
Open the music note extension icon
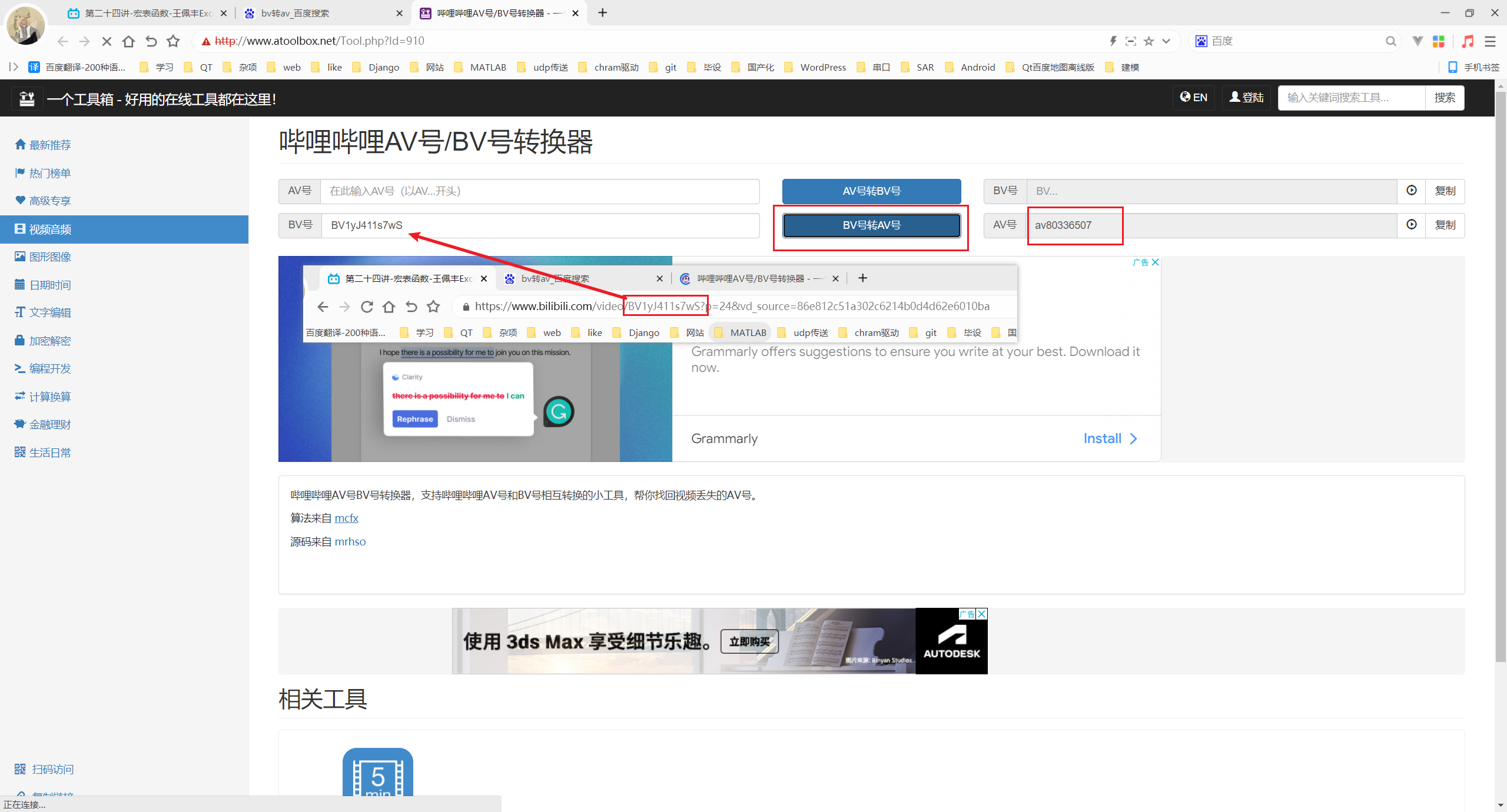pos(1468,41)
